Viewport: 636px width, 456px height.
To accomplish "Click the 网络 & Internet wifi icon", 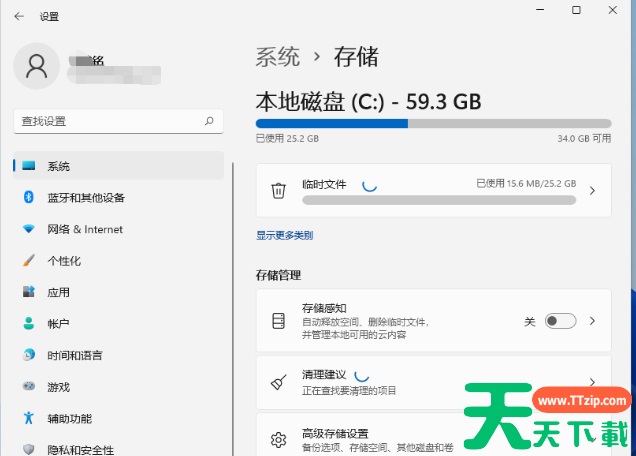I will [29, 229].
